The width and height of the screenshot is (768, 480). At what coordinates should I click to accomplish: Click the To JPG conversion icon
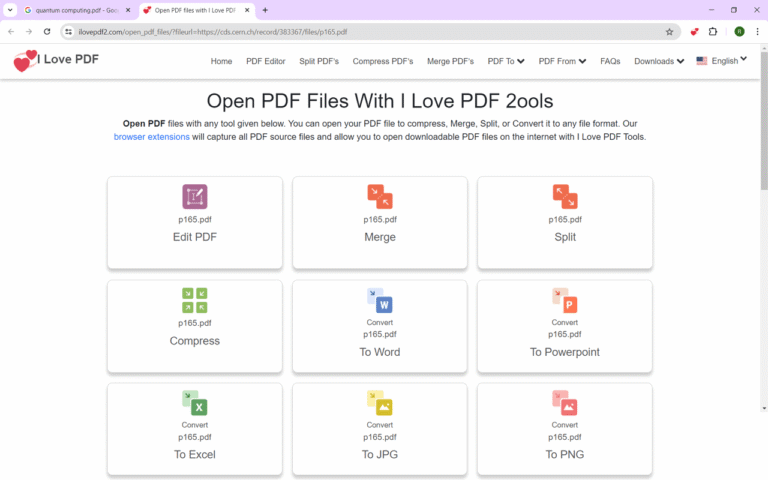tap(380, 403)
